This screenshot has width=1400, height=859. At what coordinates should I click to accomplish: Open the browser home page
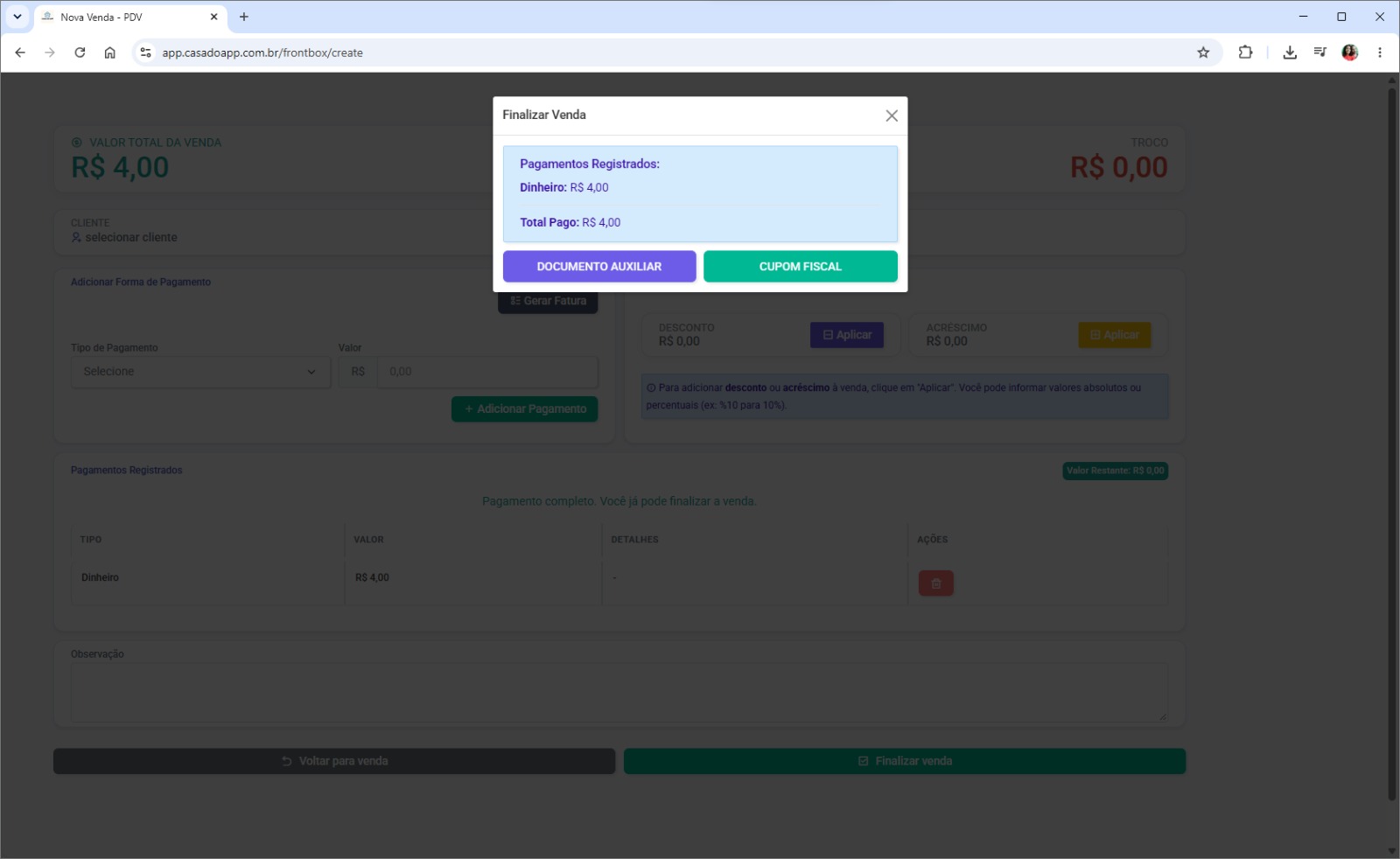(109, 52)
